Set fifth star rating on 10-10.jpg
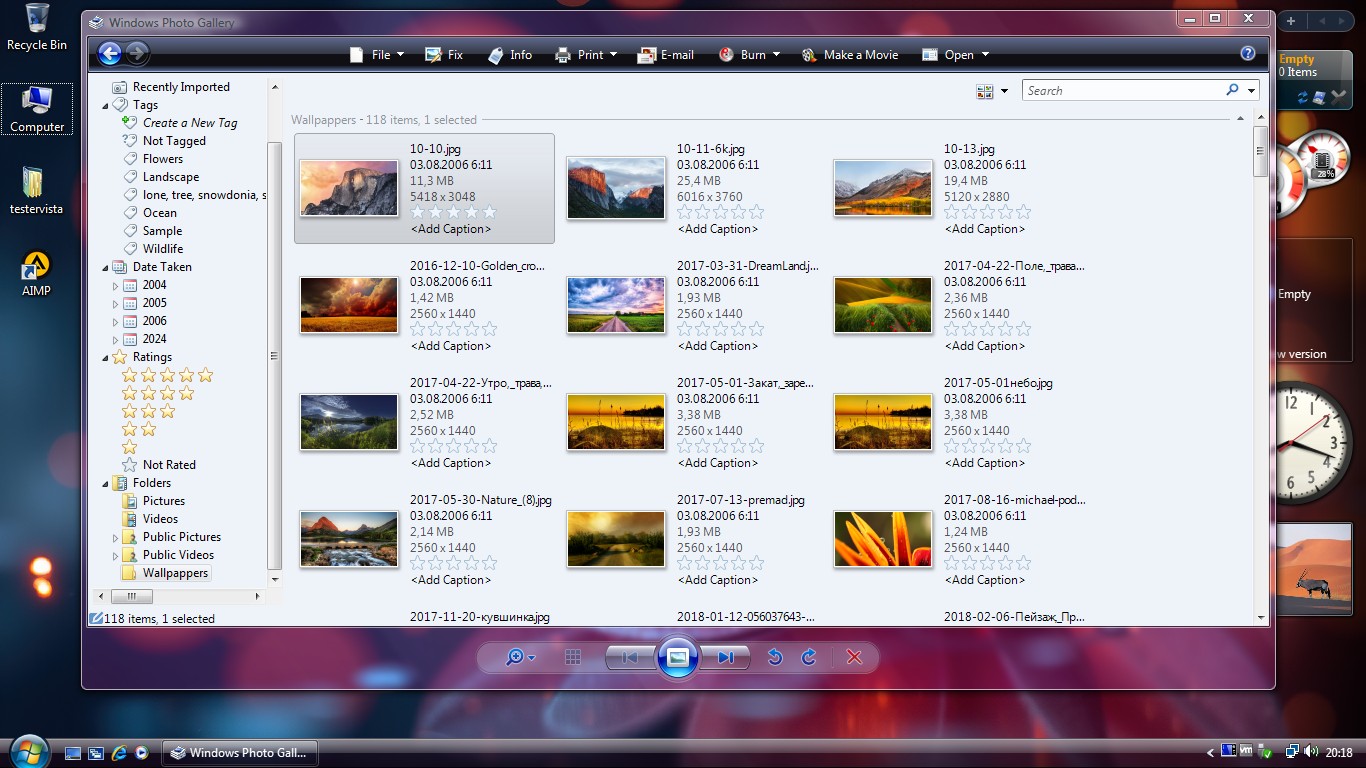The height and width of the screenshot is (768, 1366). [x=489, y=212]
